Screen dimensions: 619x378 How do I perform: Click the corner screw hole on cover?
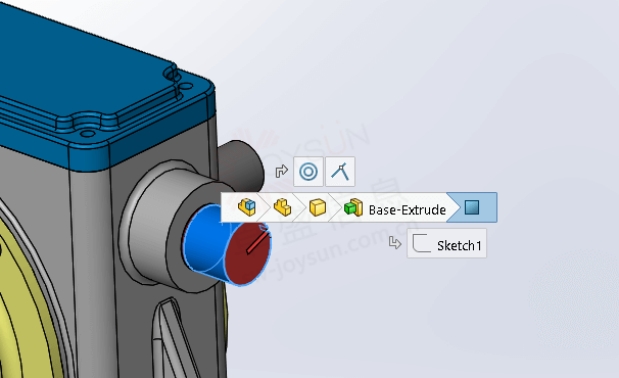[x=87, y=133]
